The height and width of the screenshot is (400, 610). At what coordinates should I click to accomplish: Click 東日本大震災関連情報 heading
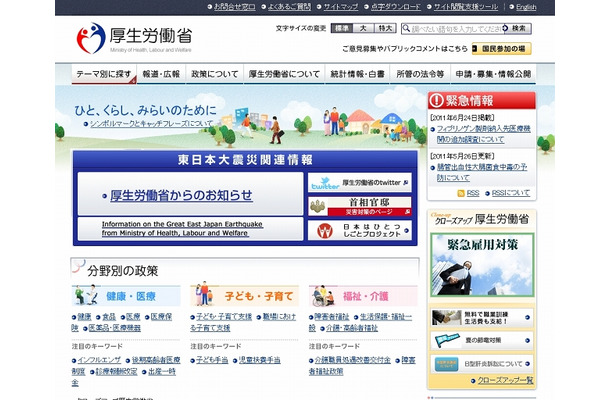[245, 160]
